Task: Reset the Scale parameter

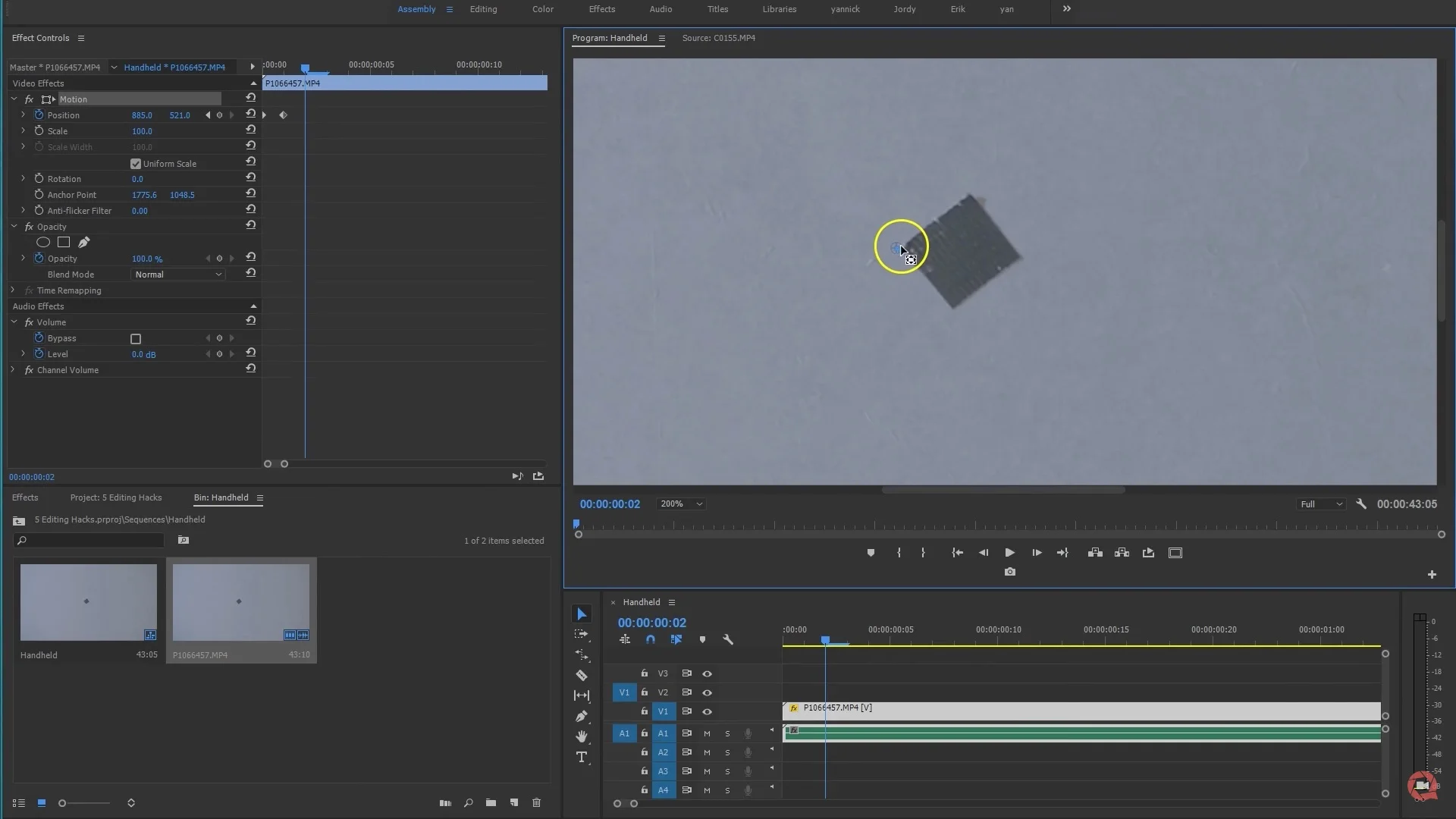Action: pos(250,130)
